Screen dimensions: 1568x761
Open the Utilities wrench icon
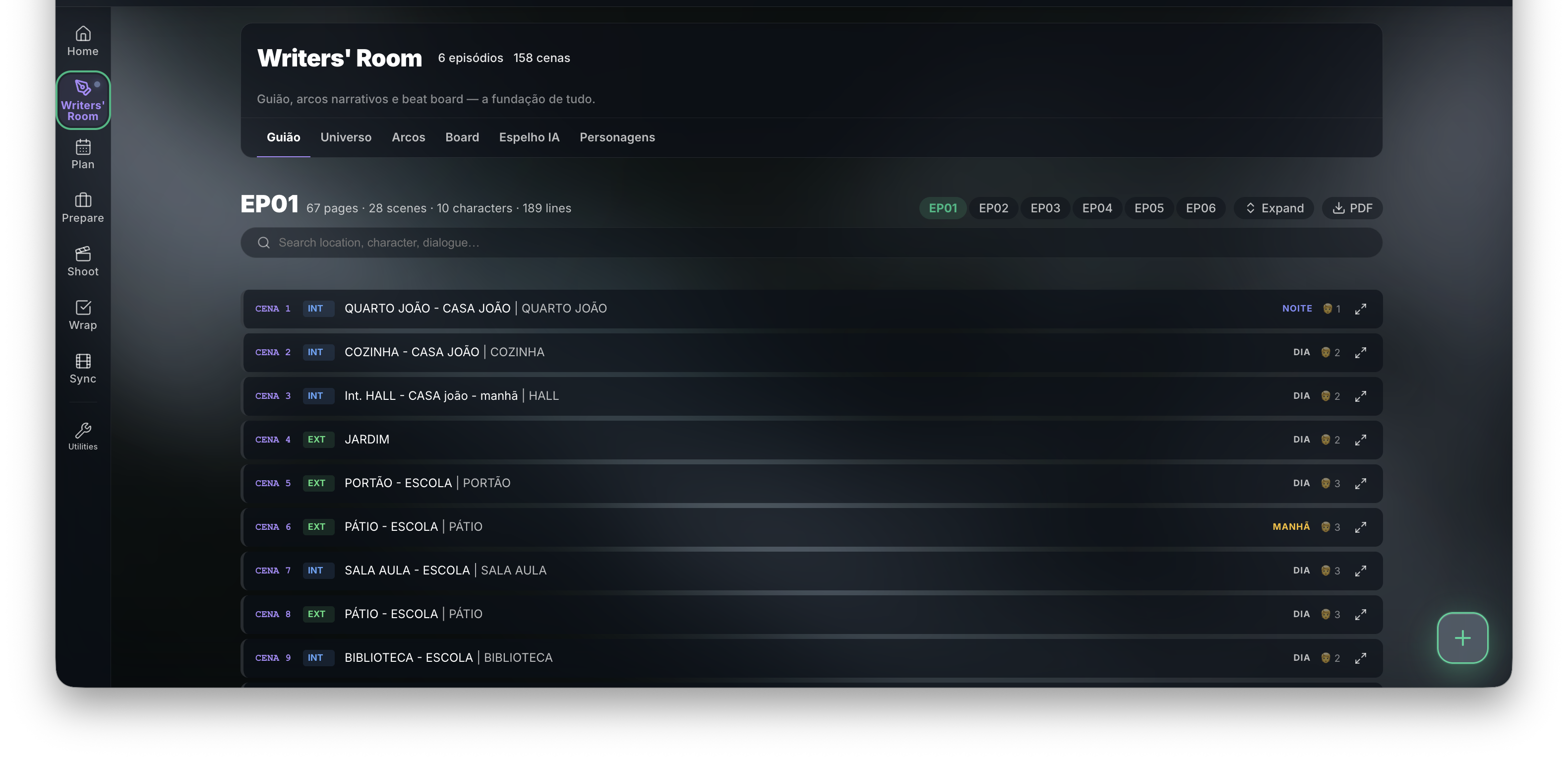[x=83, y=437]
